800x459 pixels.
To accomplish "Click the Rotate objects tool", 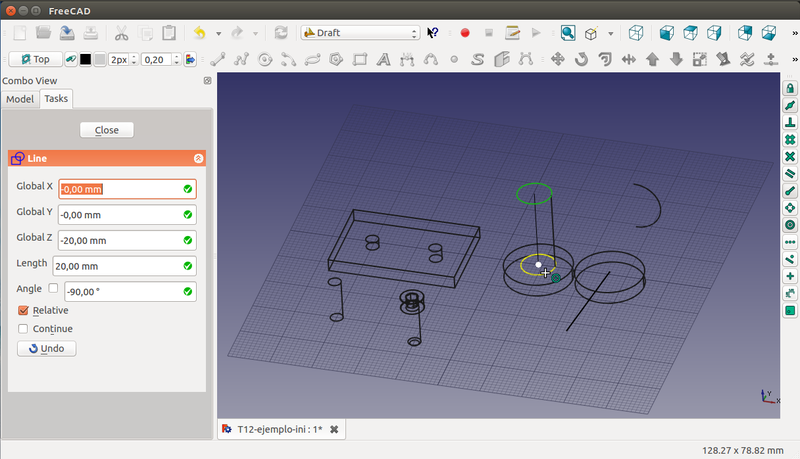I will tap(582, 59).
